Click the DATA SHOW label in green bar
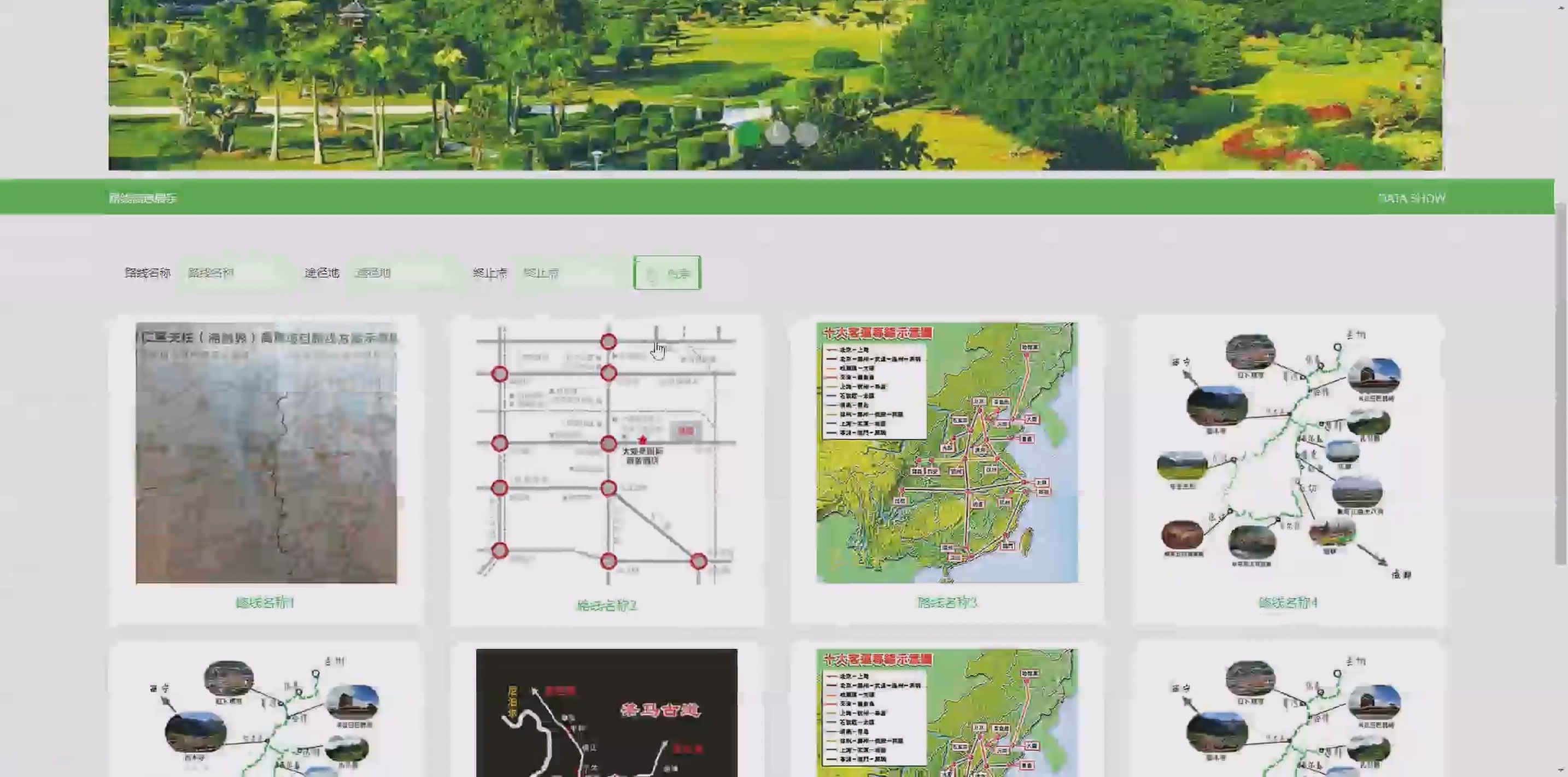The image size is (1568, 777). 1412,198
